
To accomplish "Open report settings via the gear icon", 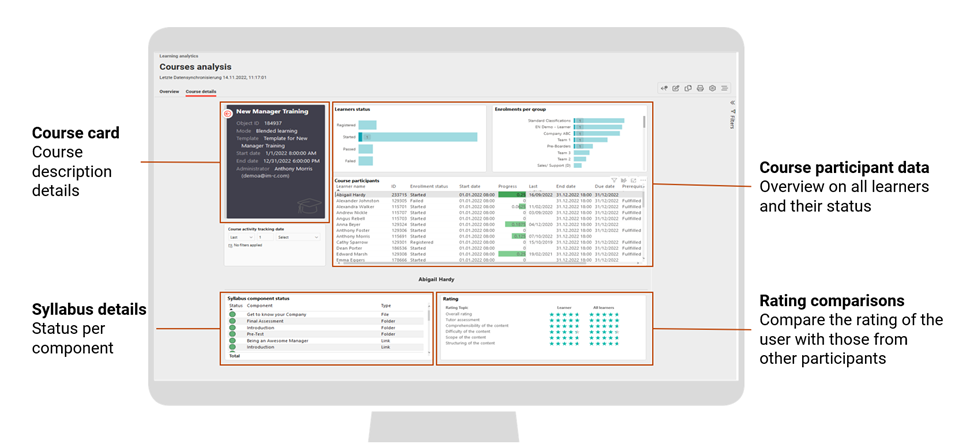I will (x=712, y=89).
